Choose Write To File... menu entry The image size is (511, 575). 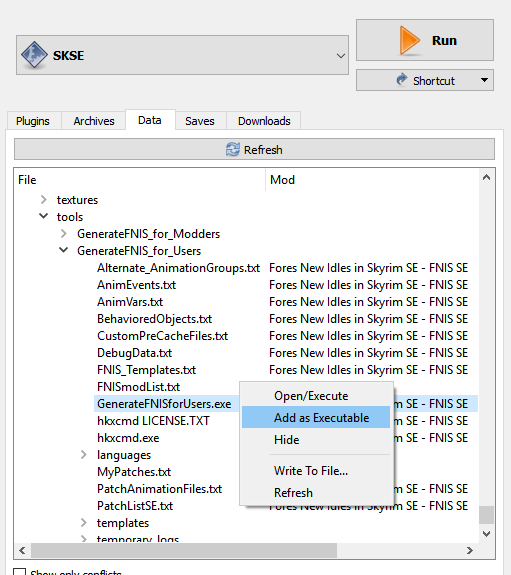tap(316, 470)
